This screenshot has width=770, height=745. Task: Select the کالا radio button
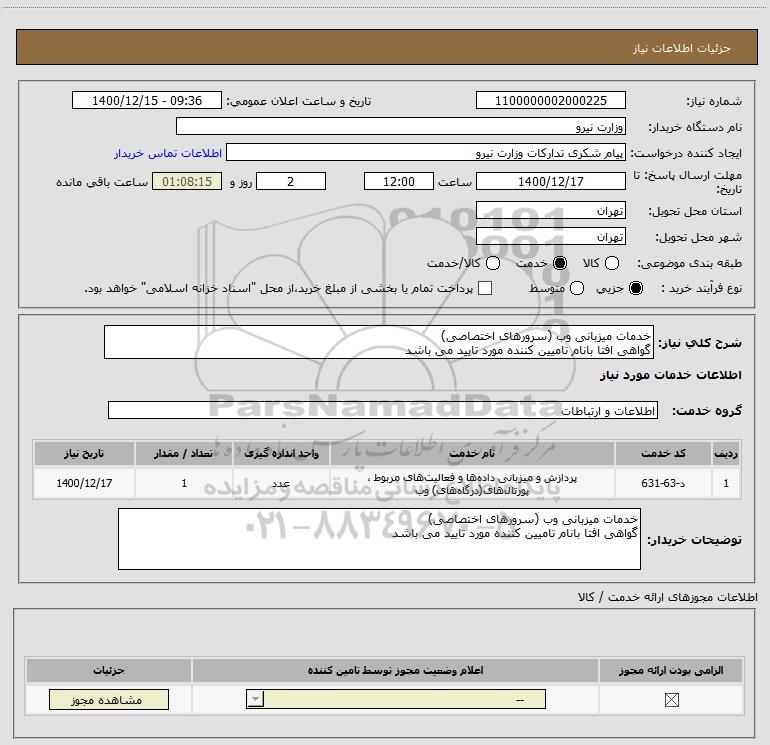coord(611,263)
